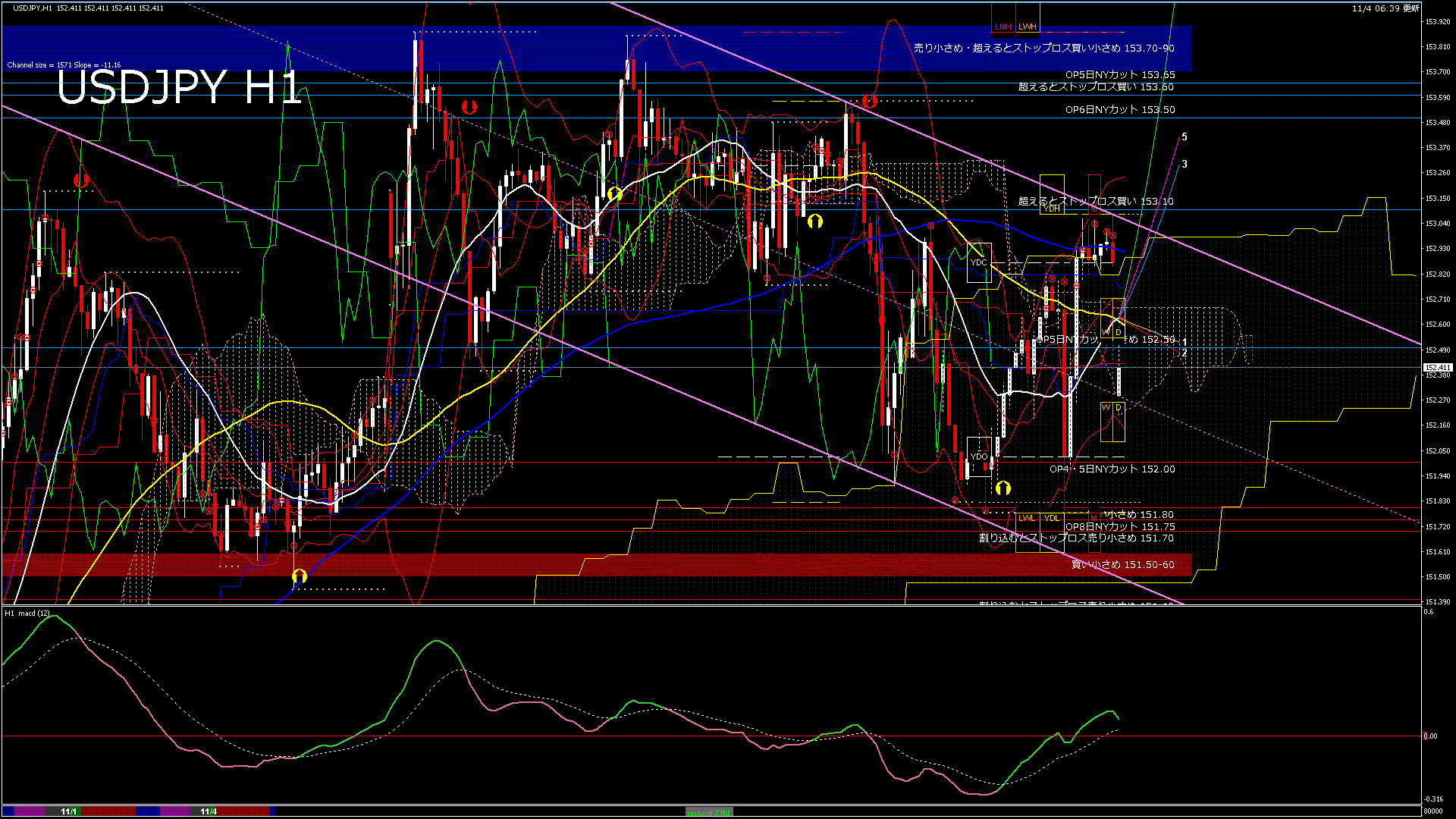Viewport: 1456px width, 819px height.
Task: Click the 153.700 price axis value
Action: [1438, 72]
